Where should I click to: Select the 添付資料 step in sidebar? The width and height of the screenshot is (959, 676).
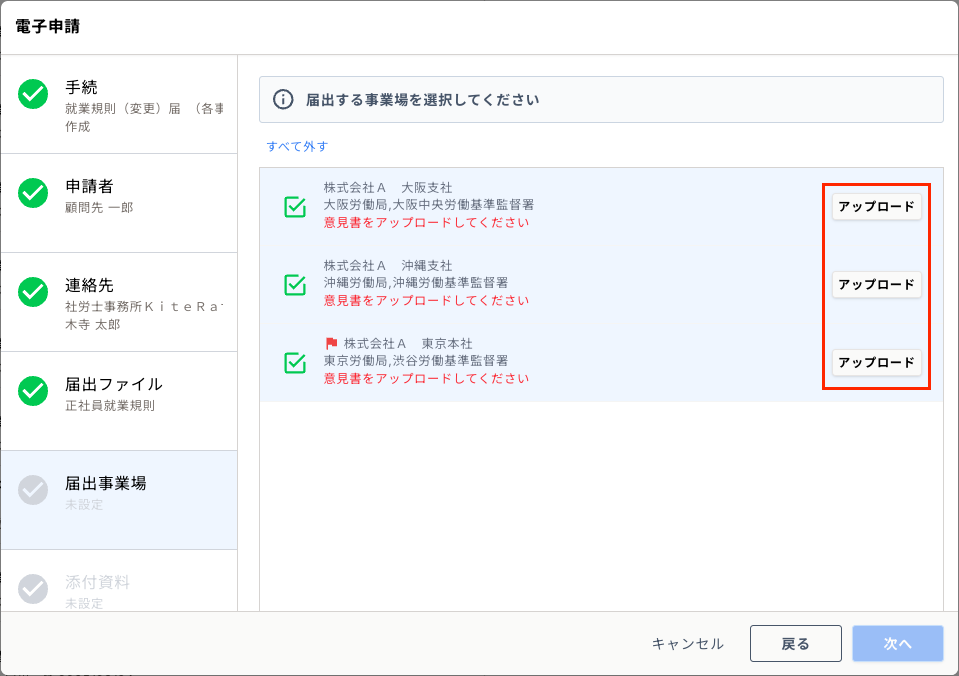[x=119, y=581]
